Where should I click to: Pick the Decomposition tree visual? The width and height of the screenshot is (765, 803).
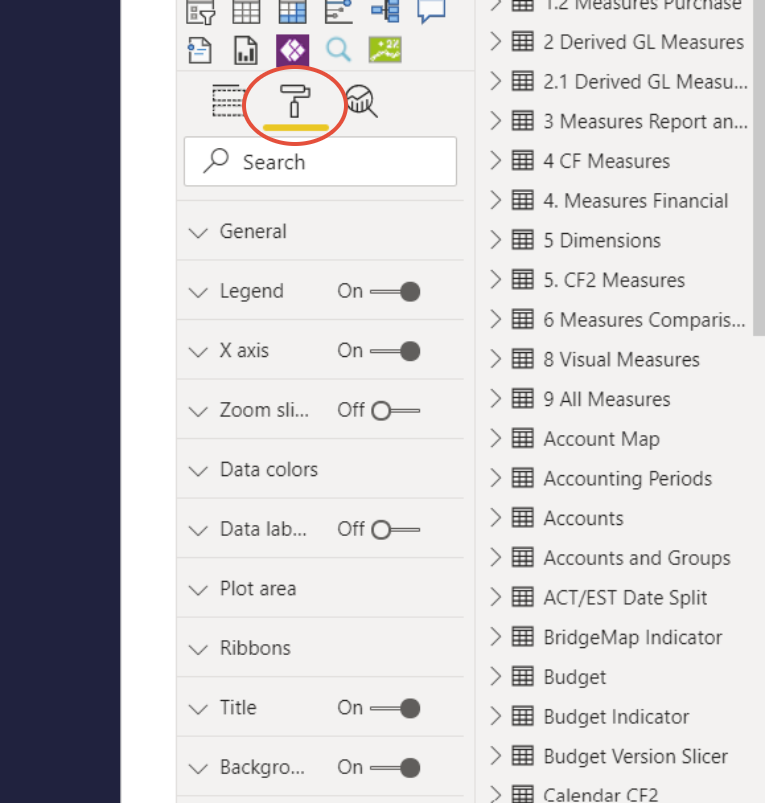pyautogui.click(x=385, y=11)
